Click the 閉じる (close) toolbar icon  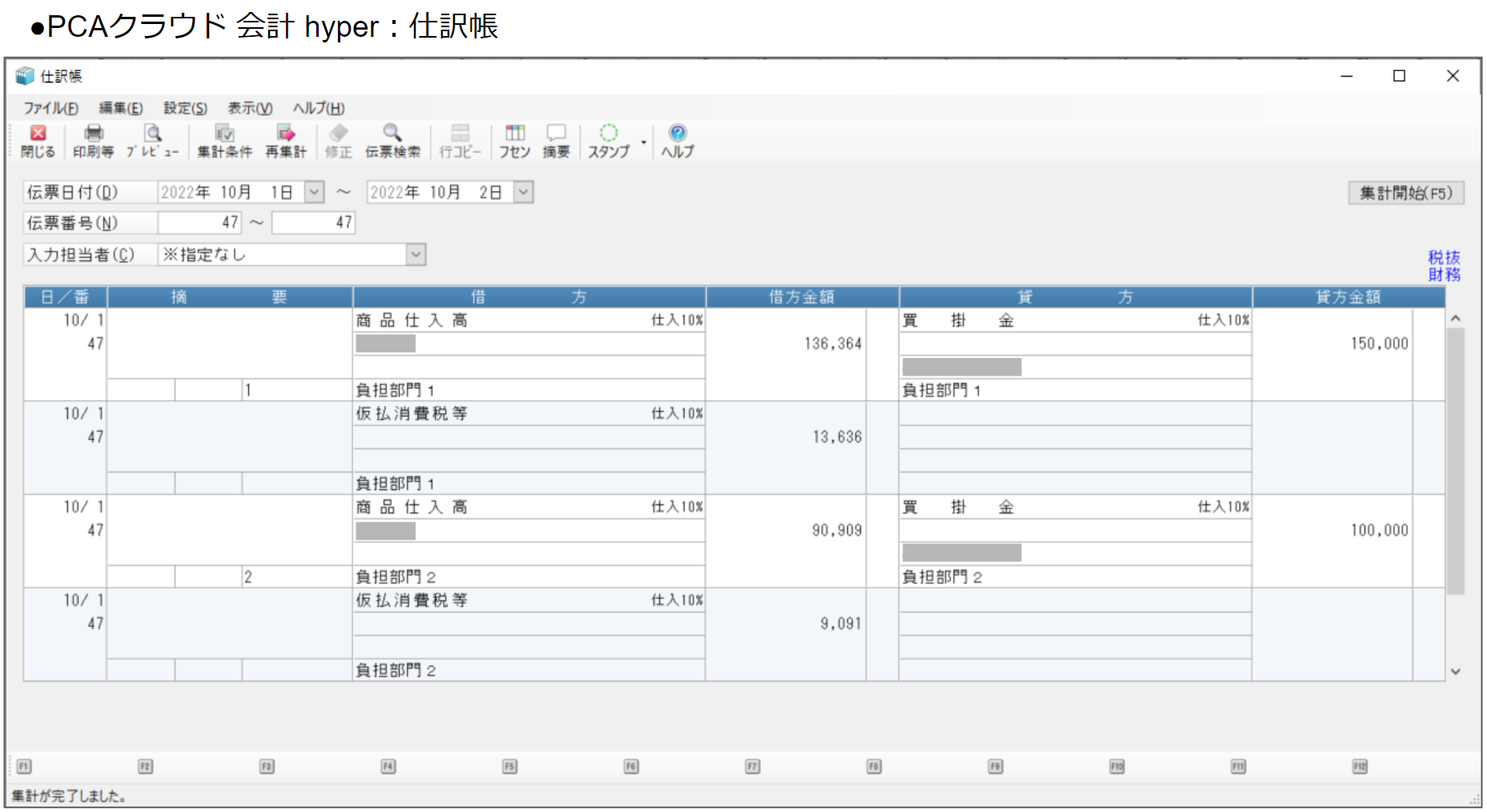pyautogui.click(x=38, y=141)
